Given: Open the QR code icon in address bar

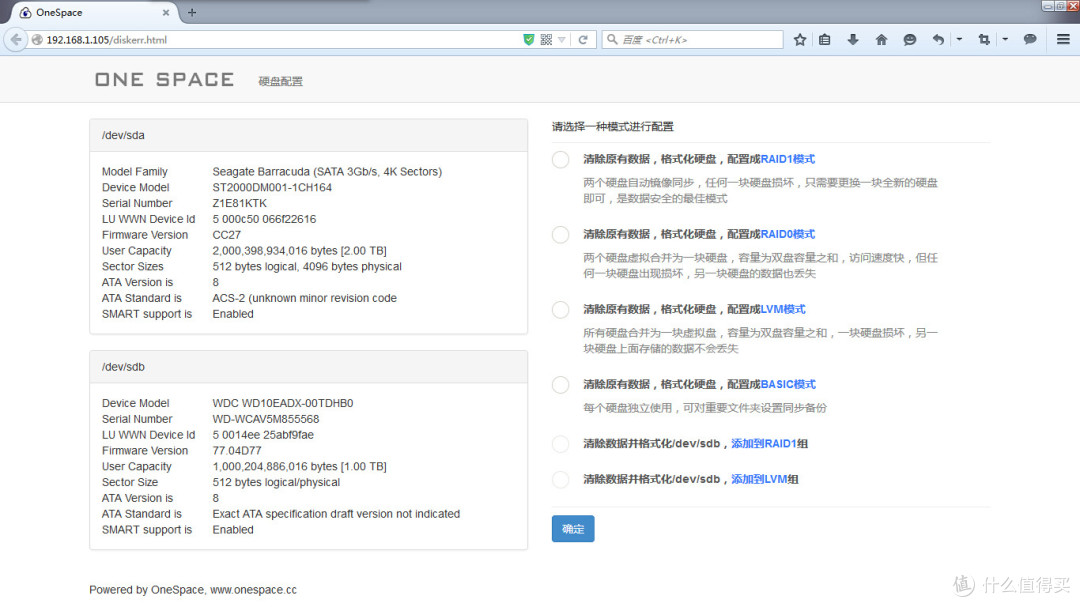Looking at the screenshot, I should click(x=546, y=40).
